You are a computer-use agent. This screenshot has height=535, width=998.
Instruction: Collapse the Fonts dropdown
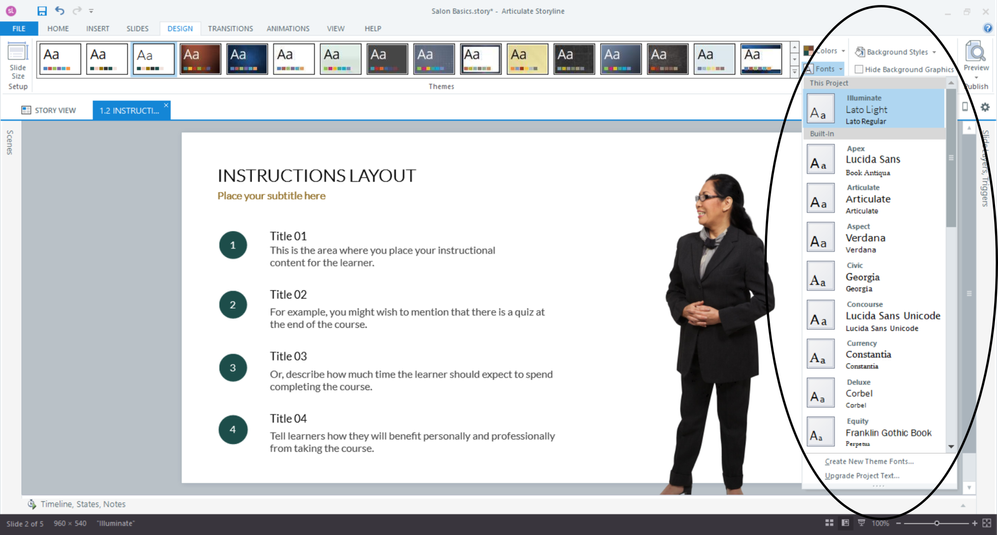tap(824, 69)
